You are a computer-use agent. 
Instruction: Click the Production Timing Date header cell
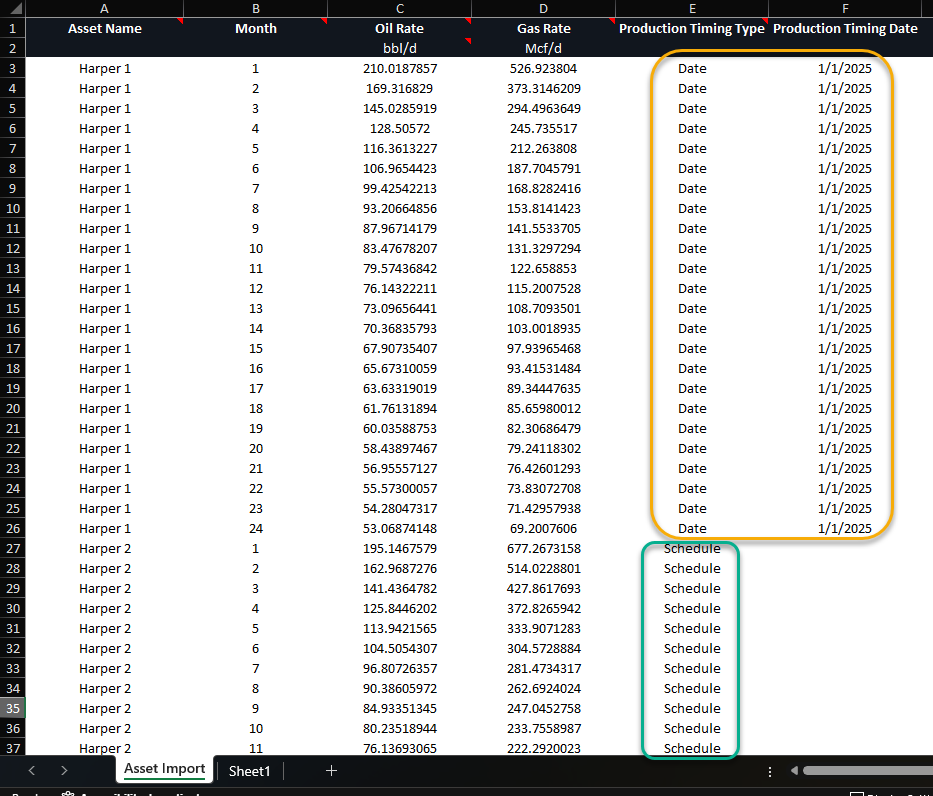point(845,29)
